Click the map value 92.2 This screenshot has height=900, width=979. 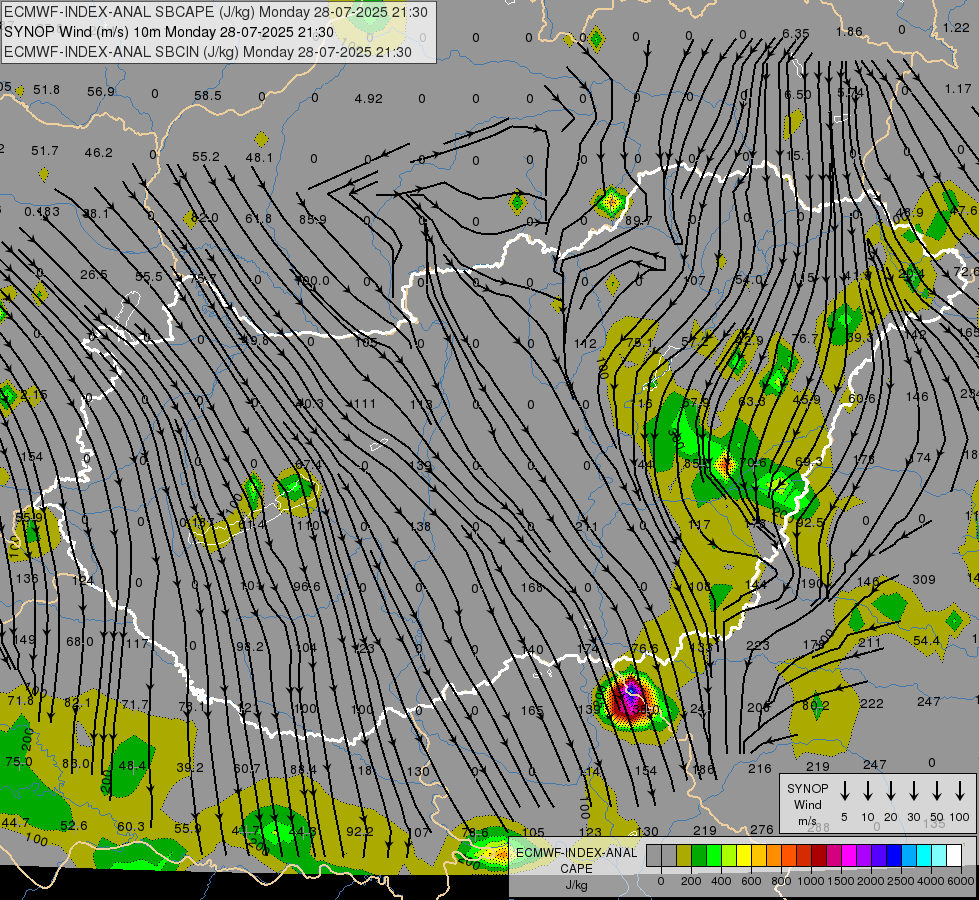coord(360,831)
